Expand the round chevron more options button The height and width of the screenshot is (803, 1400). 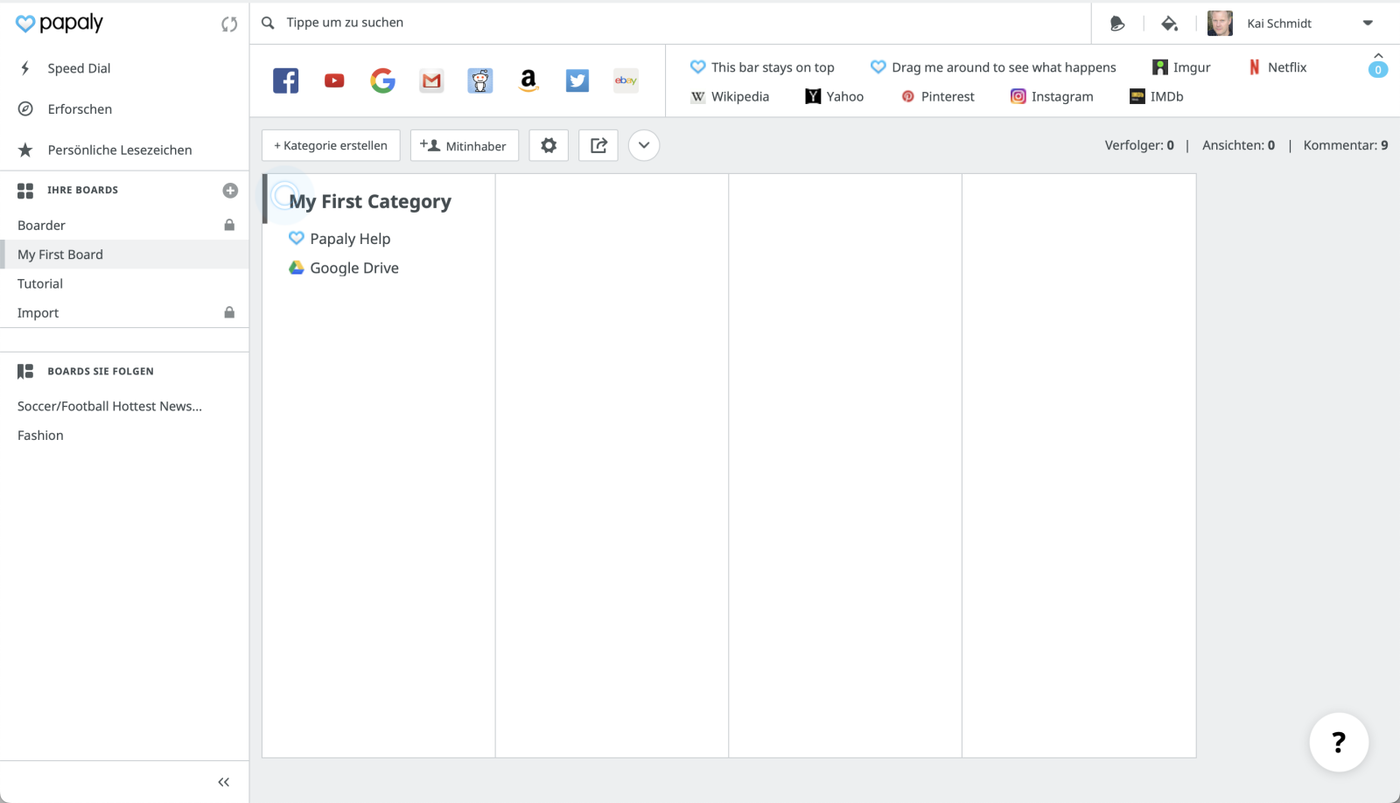click(x=644, y=146)
